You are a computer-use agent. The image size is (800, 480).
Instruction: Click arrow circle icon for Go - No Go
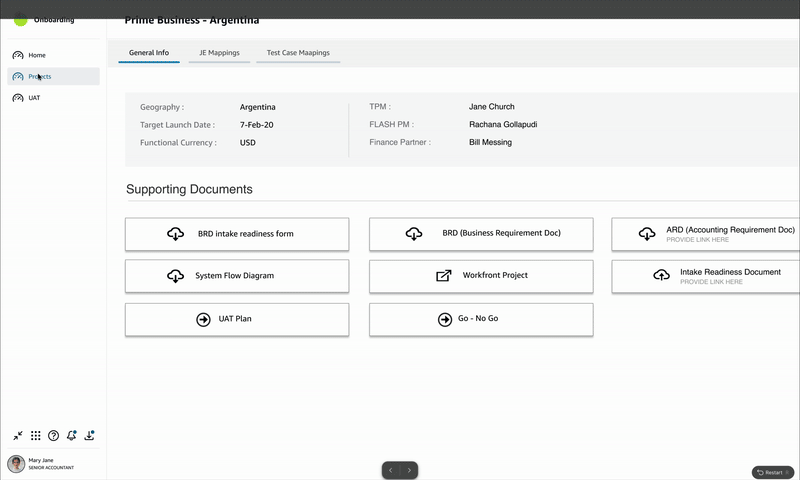tap(445, 319)
